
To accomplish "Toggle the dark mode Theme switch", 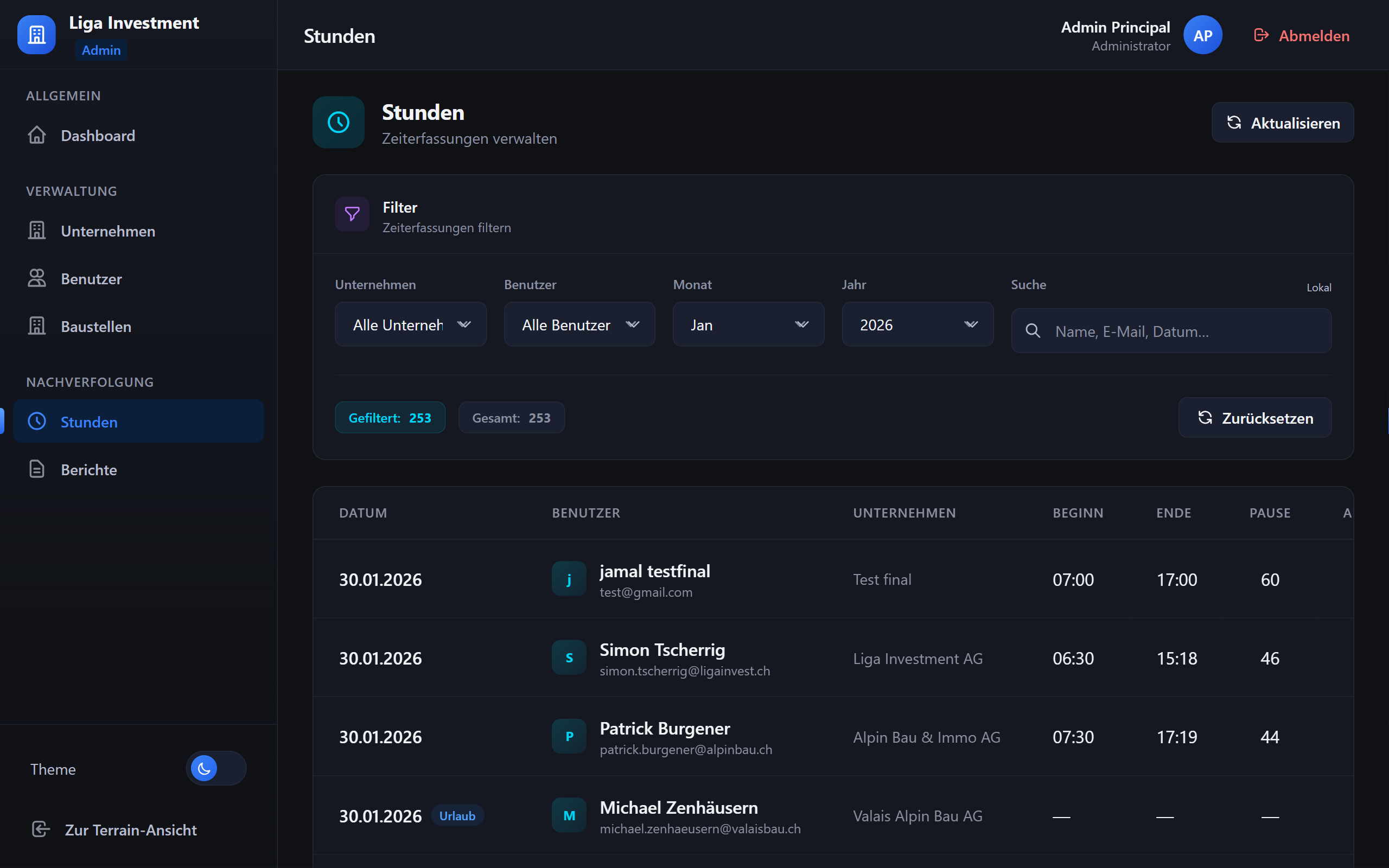I will 216,768.
